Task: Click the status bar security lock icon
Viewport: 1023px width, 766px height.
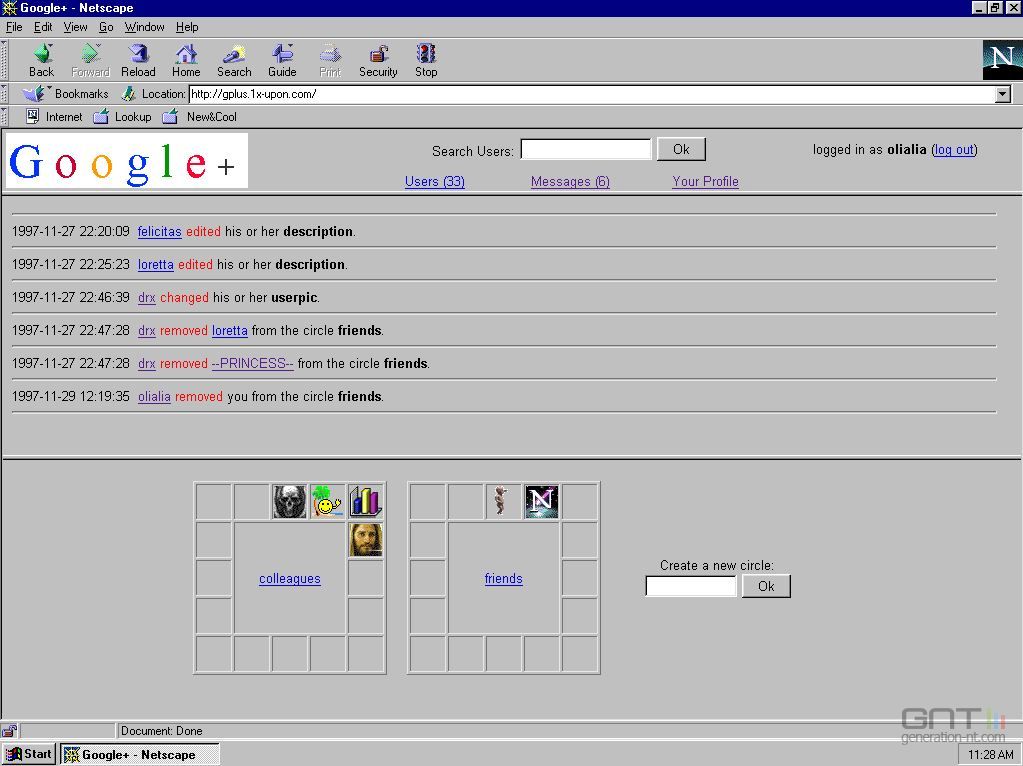Action: (9, 731)
